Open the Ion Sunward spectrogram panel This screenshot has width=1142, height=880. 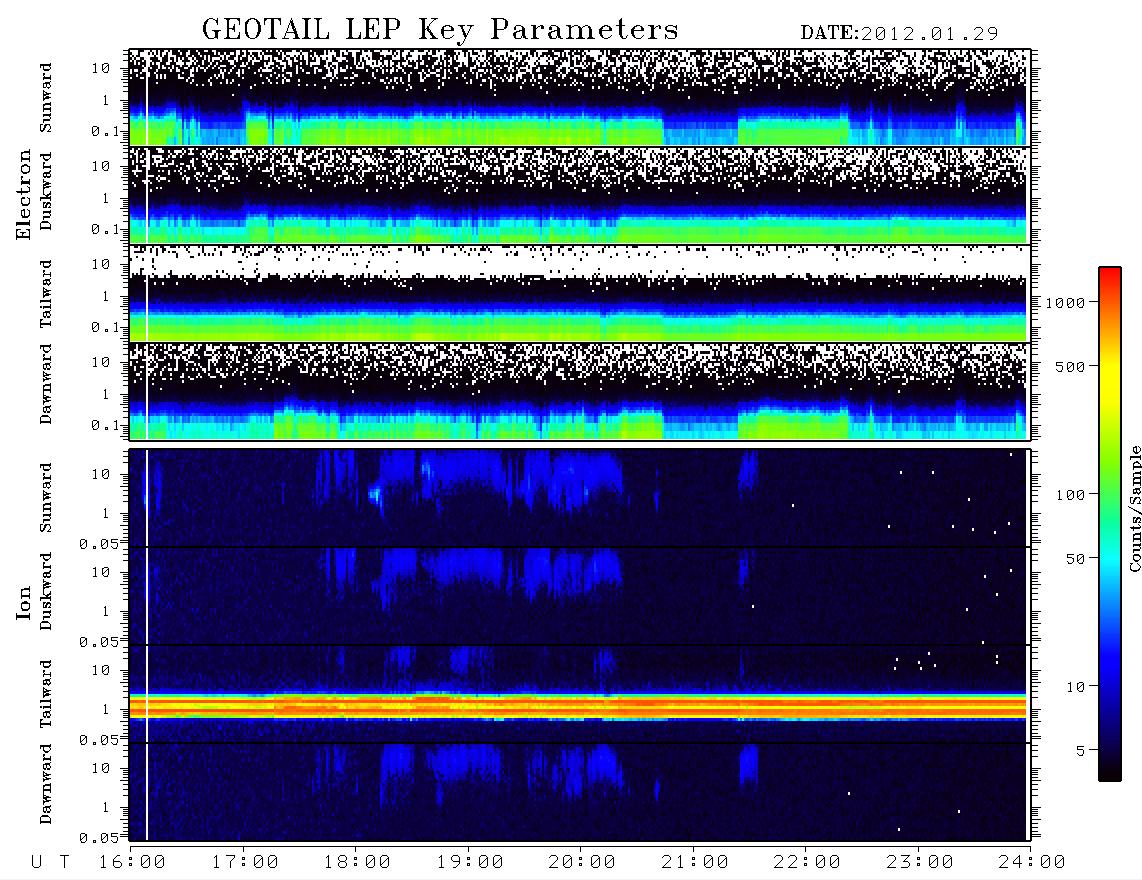click(x=579, y=498)
